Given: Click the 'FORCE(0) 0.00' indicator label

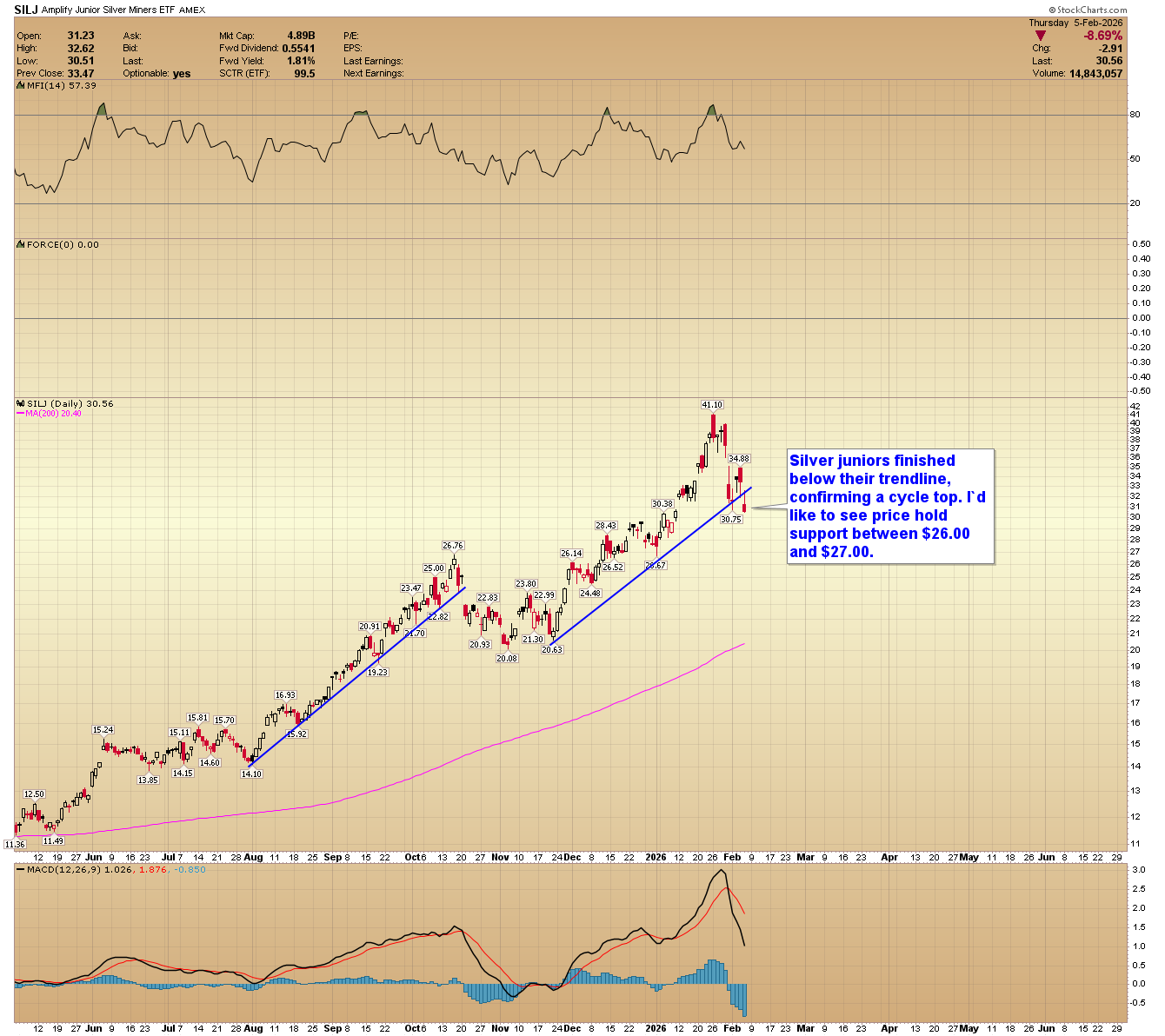Looking at the screenshot, I should (x=63, y=244).
